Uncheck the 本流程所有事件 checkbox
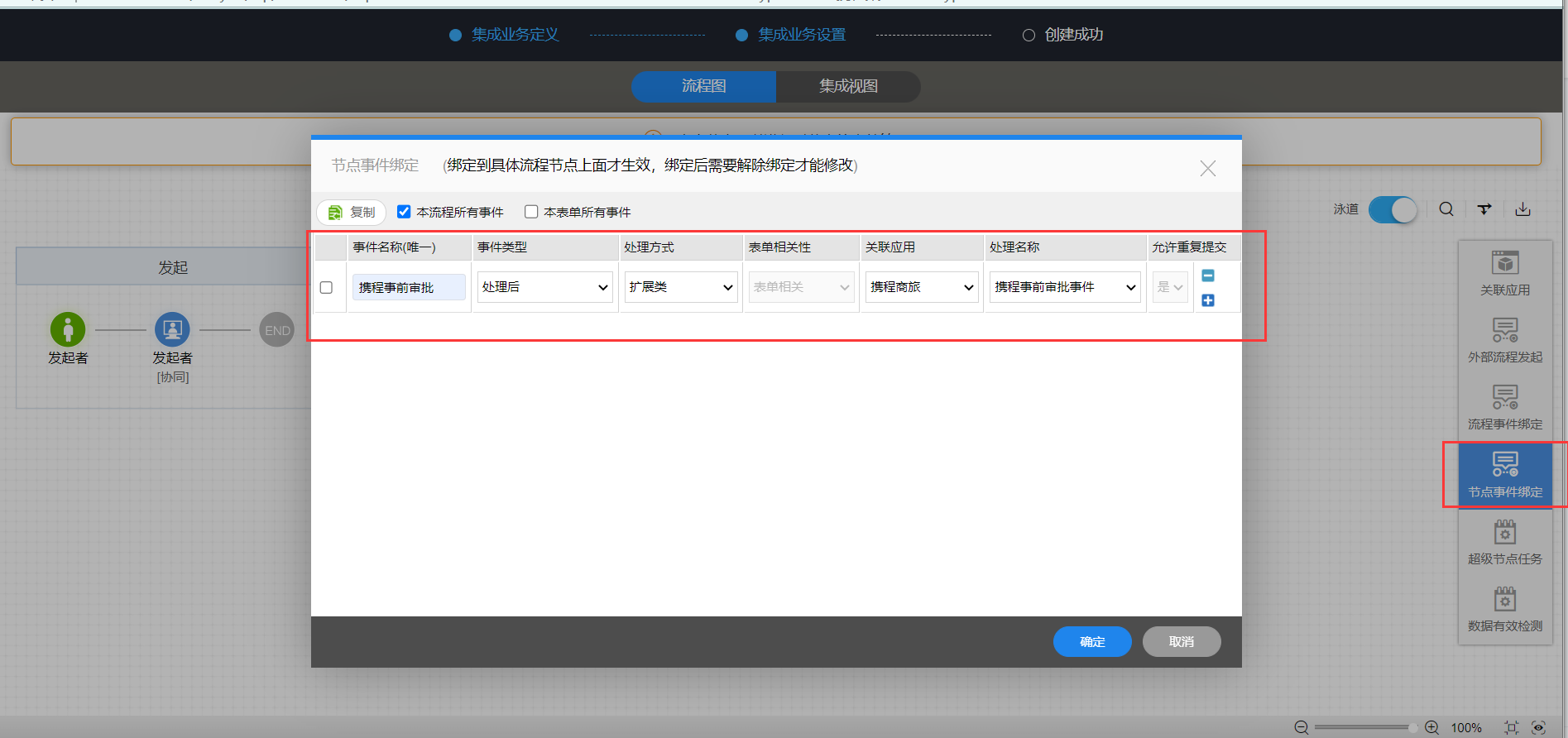1568x738 pixels. tap(404, 212)
